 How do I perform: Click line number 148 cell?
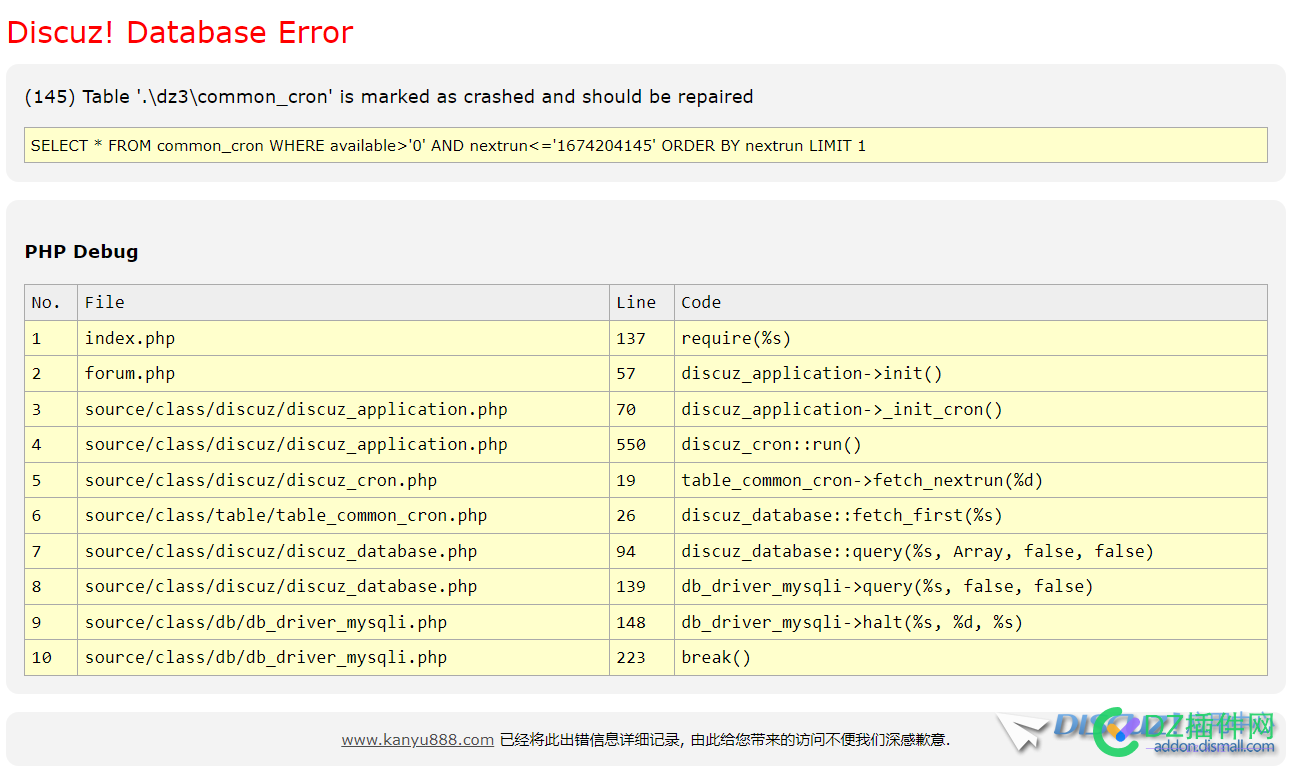coord(641,622)
